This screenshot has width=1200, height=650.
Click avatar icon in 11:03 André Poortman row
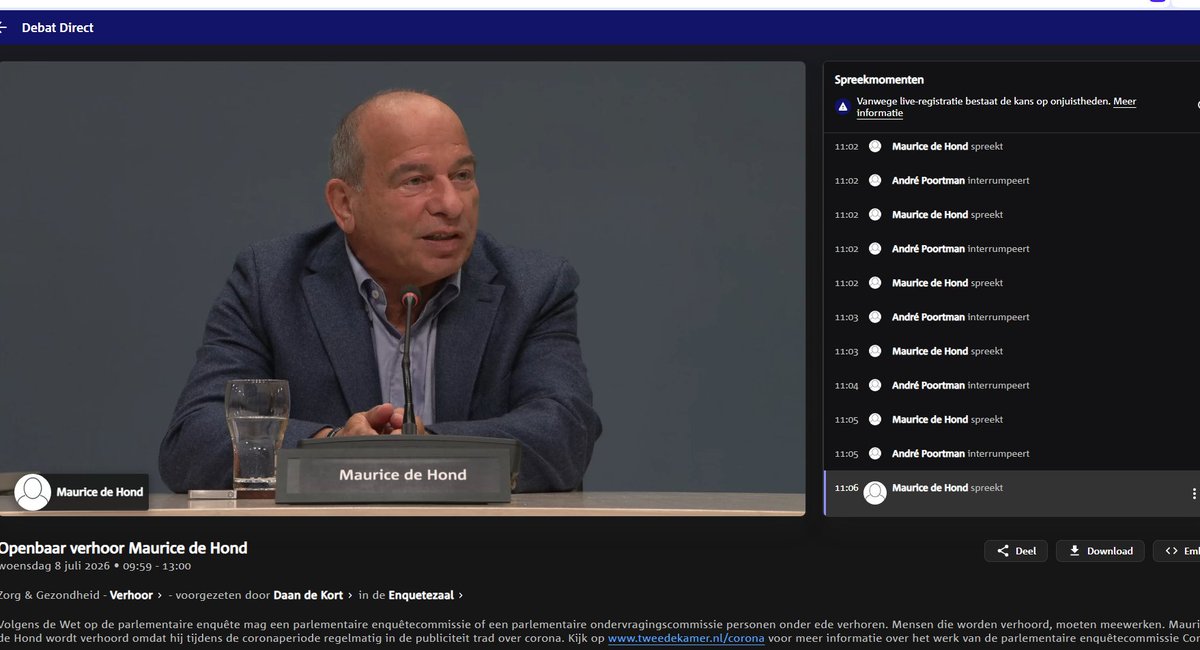pos(875,317)
